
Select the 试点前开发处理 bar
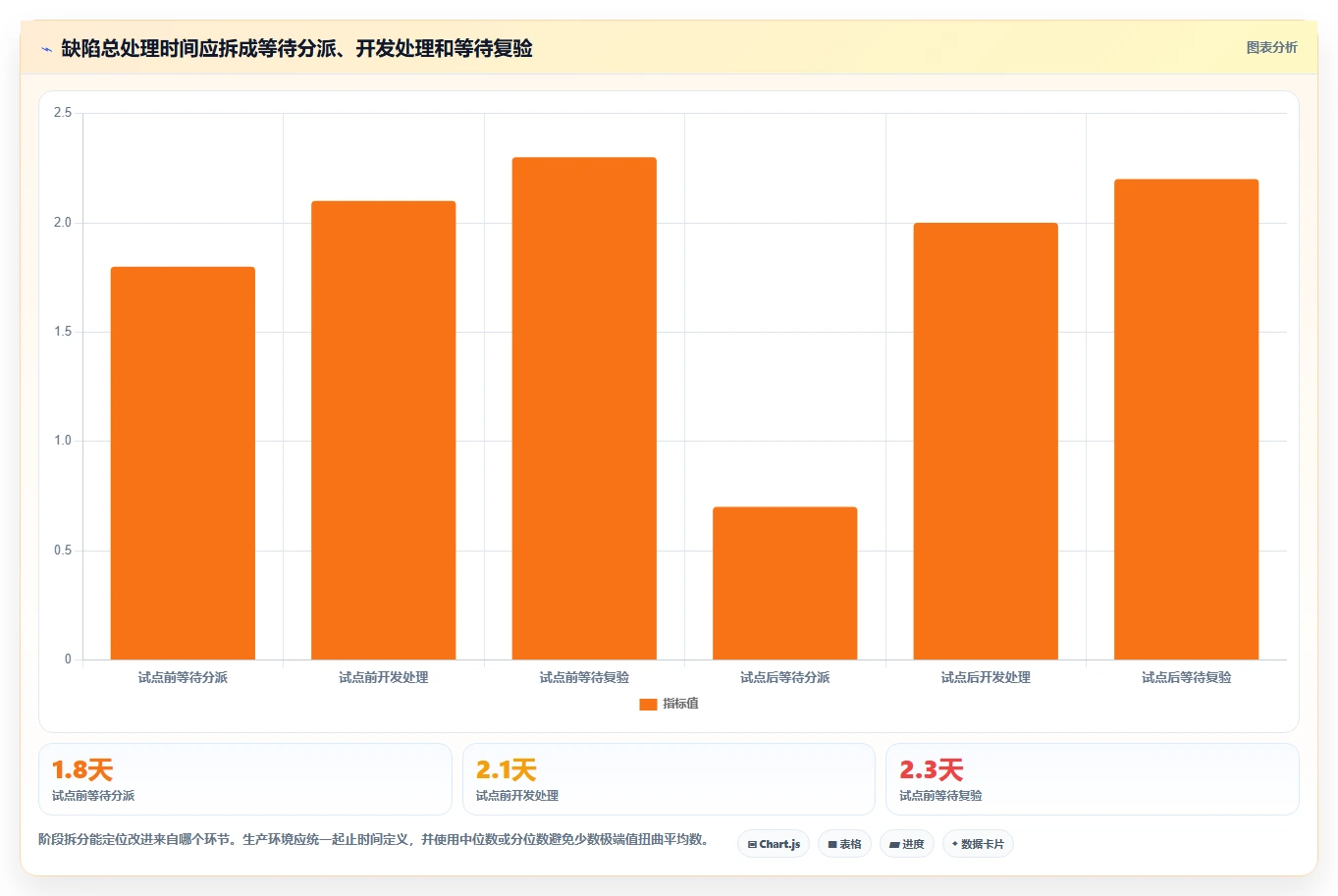pos(384,430)
